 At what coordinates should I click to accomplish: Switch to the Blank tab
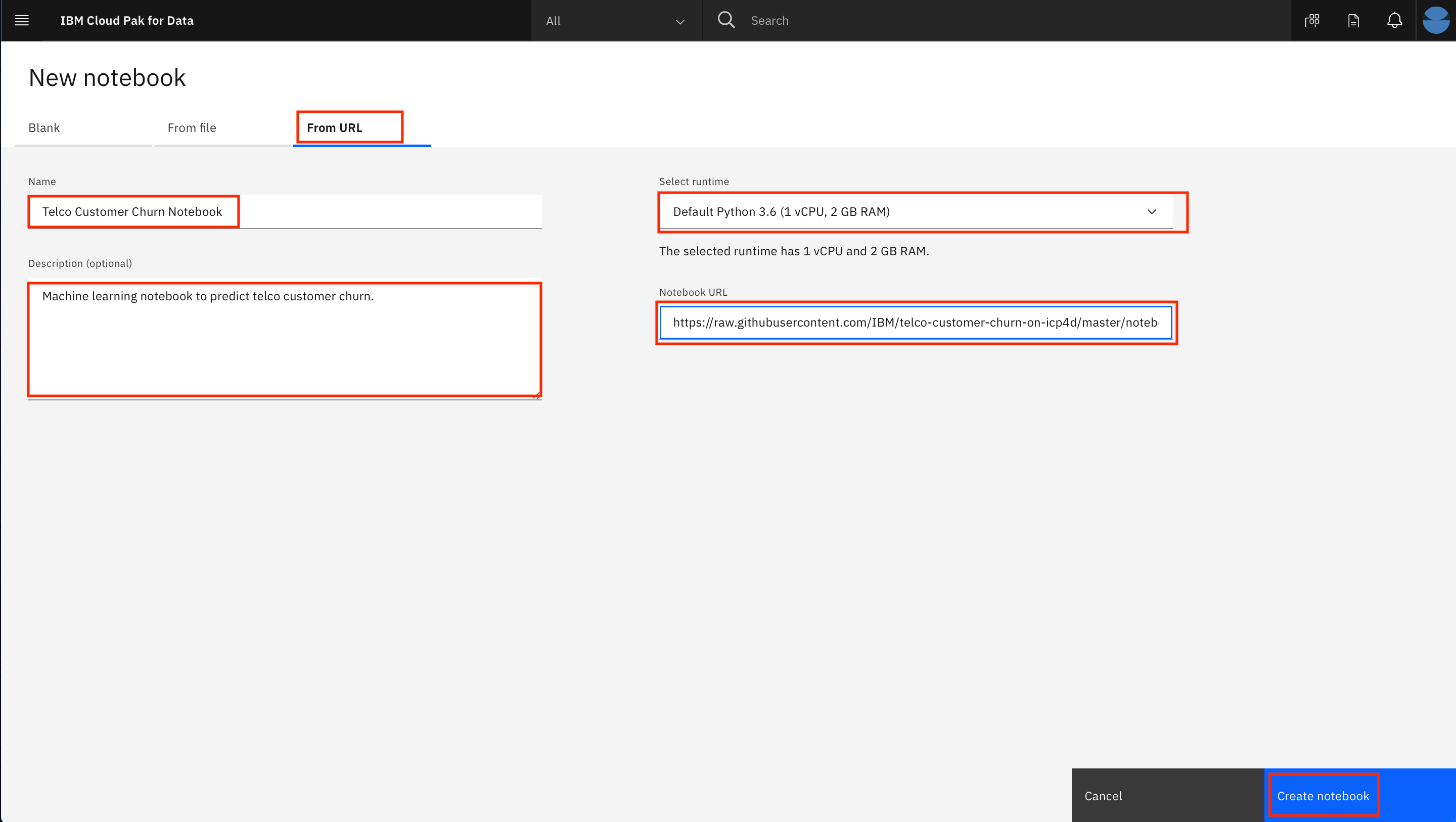coord(44,128)
